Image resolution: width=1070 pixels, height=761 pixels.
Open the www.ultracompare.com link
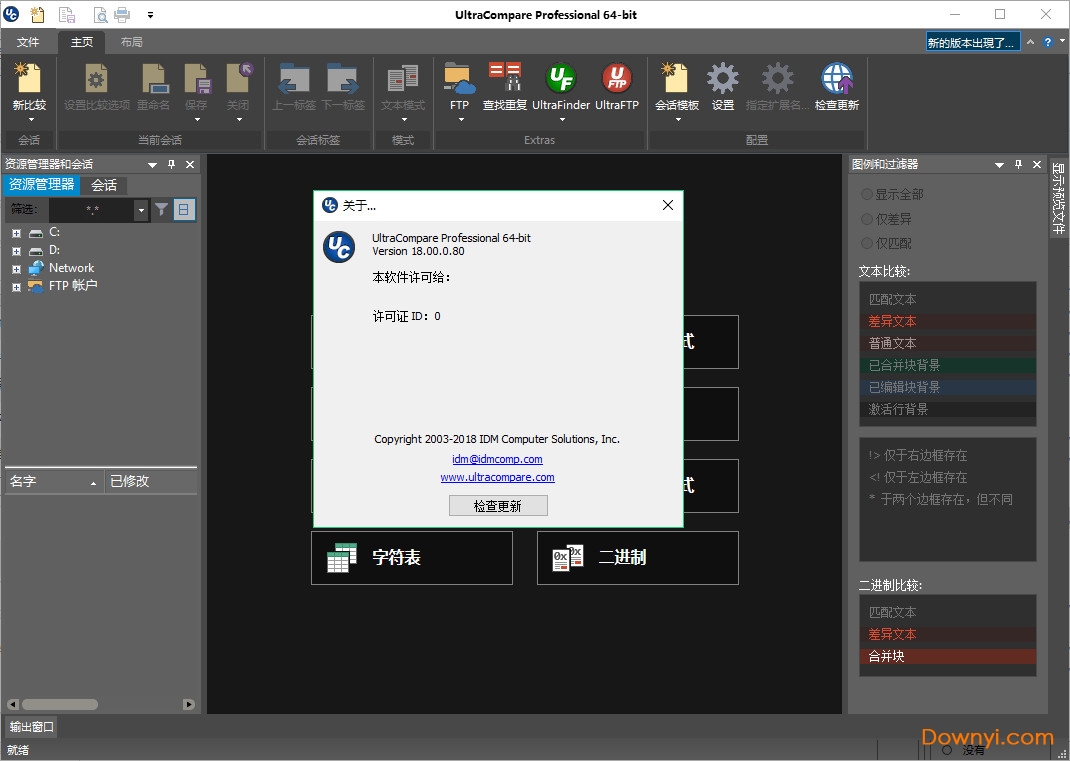tap(497, 477)
